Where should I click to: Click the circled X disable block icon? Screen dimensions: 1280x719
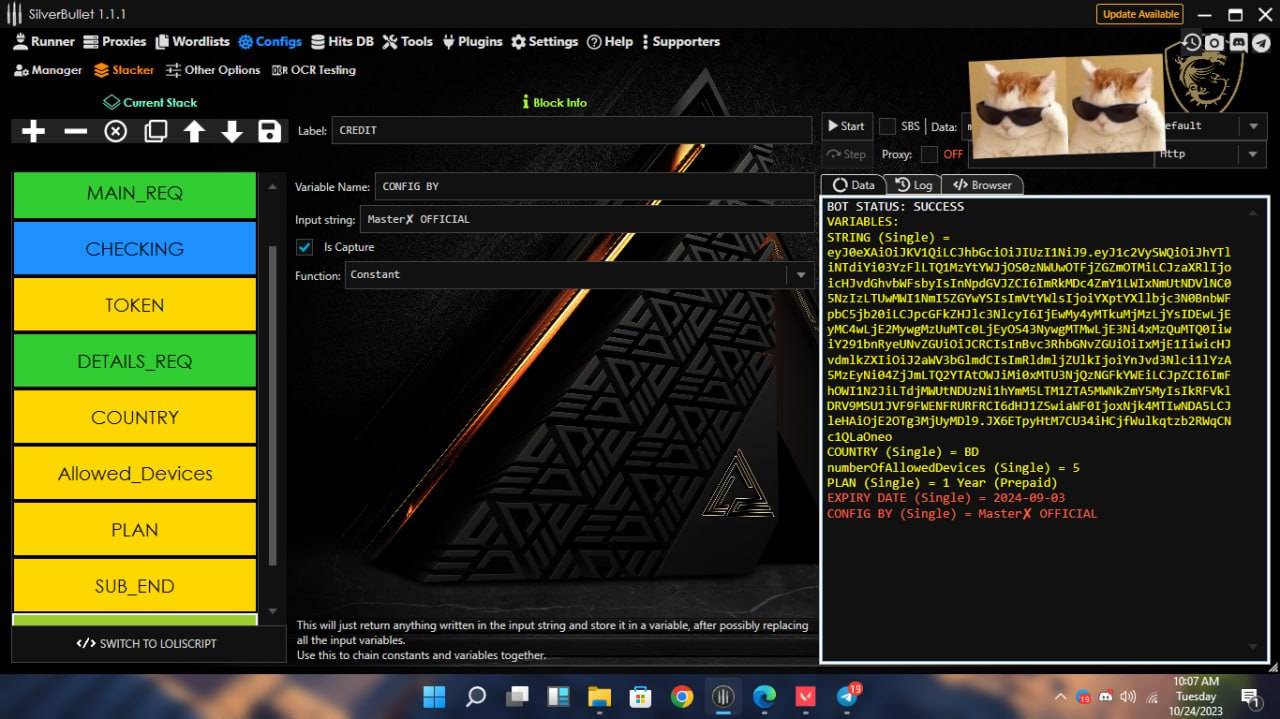(116, 131)
